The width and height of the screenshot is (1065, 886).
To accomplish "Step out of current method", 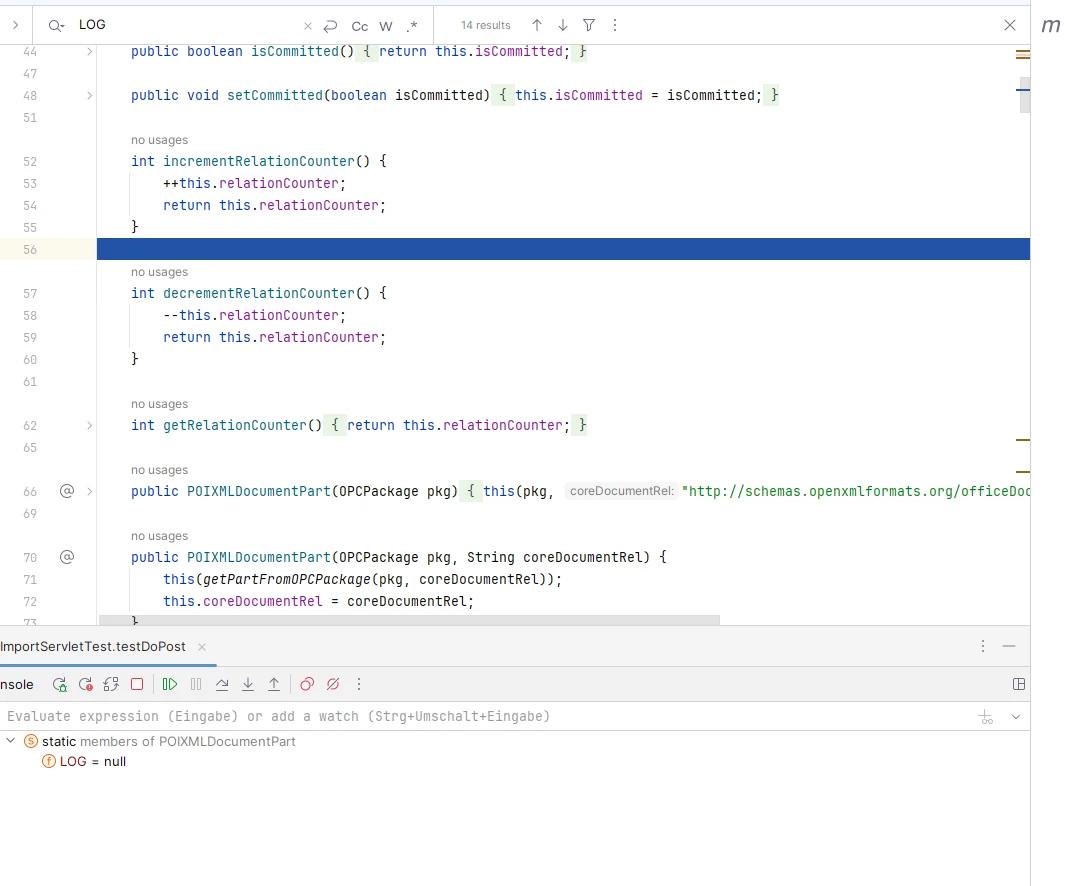I will click(274, 685).
